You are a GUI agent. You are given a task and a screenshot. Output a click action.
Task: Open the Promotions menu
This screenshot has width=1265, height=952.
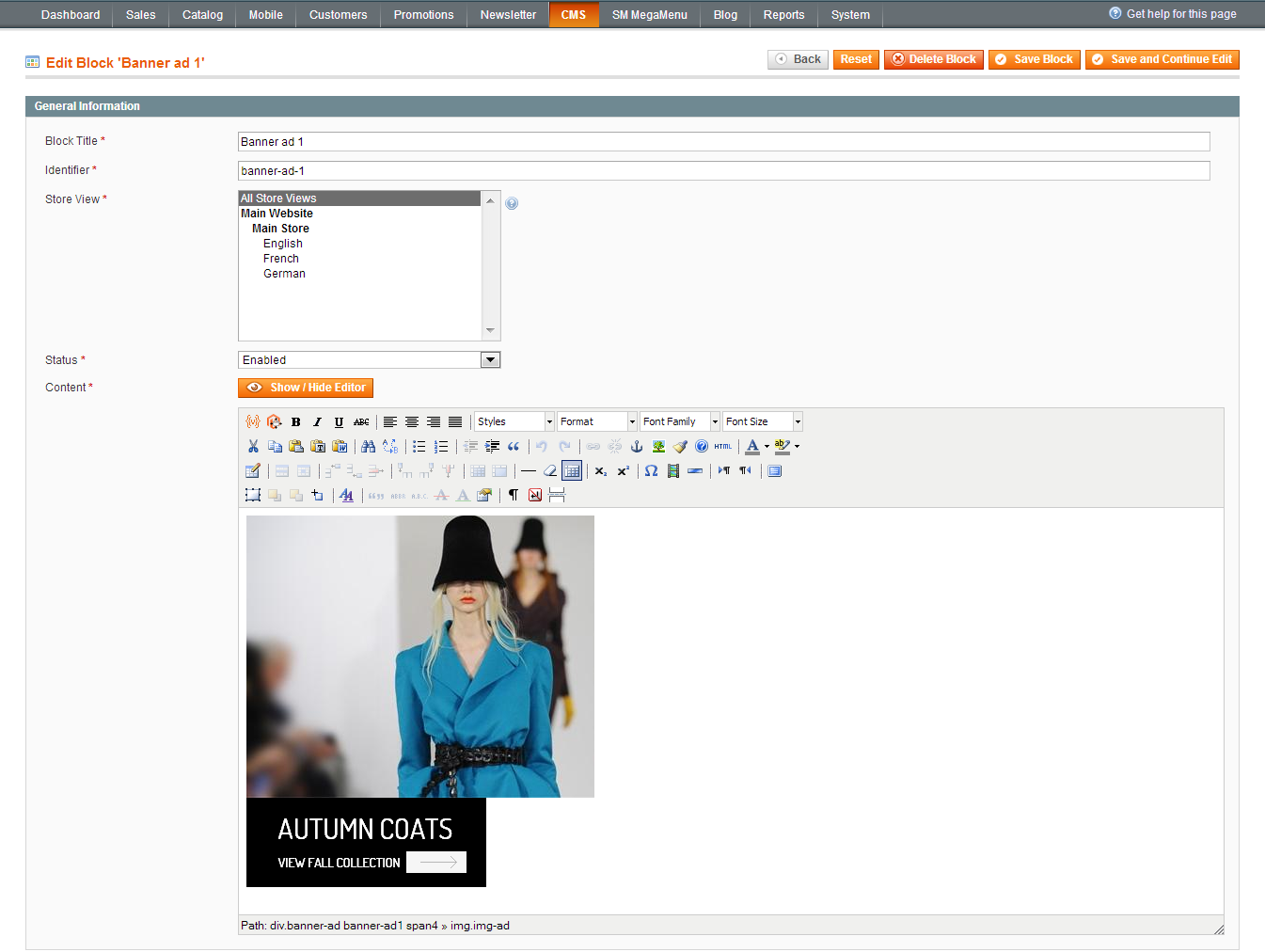(423, 15)
